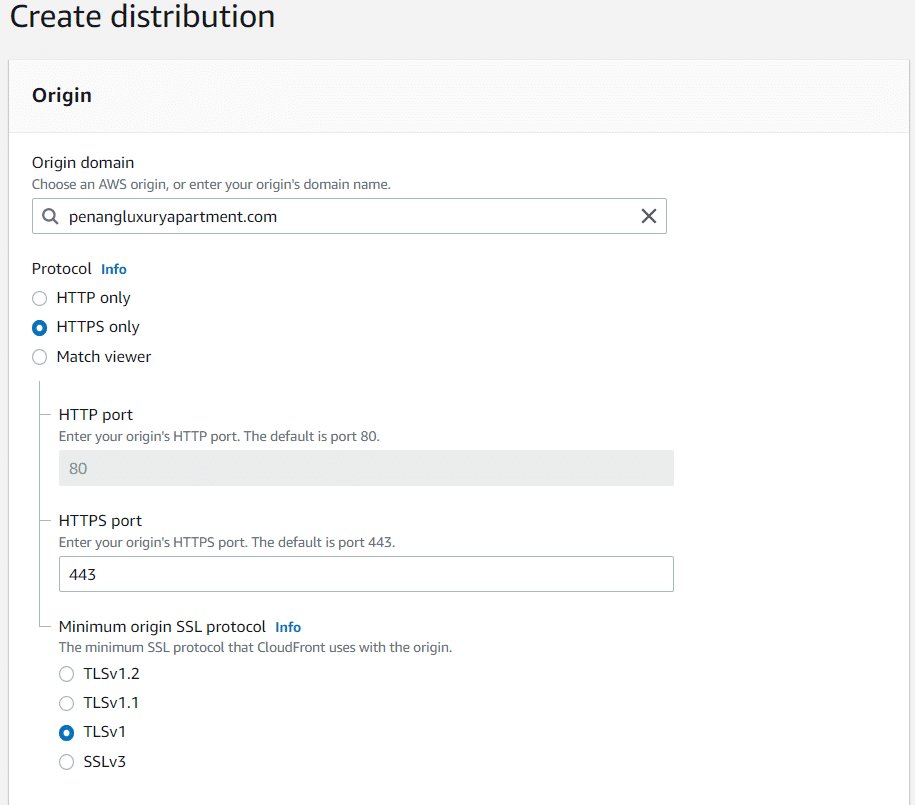Click the search magnifier icon in Origin domain
Image resolution: width=915 pixels, height=805 pixels.
[50, 217]
